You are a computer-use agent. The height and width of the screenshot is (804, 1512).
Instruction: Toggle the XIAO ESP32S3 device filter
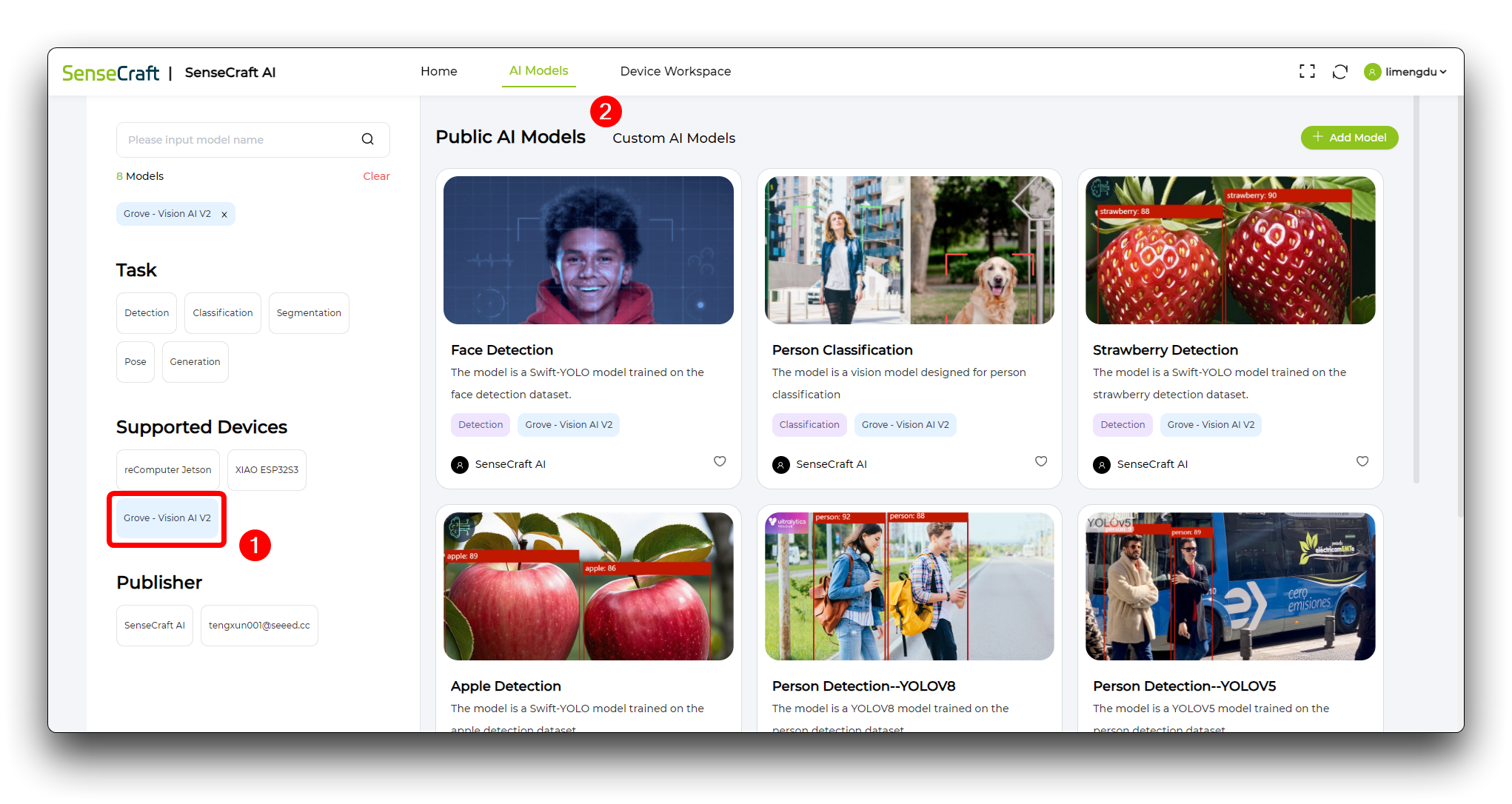pos(267,470)
